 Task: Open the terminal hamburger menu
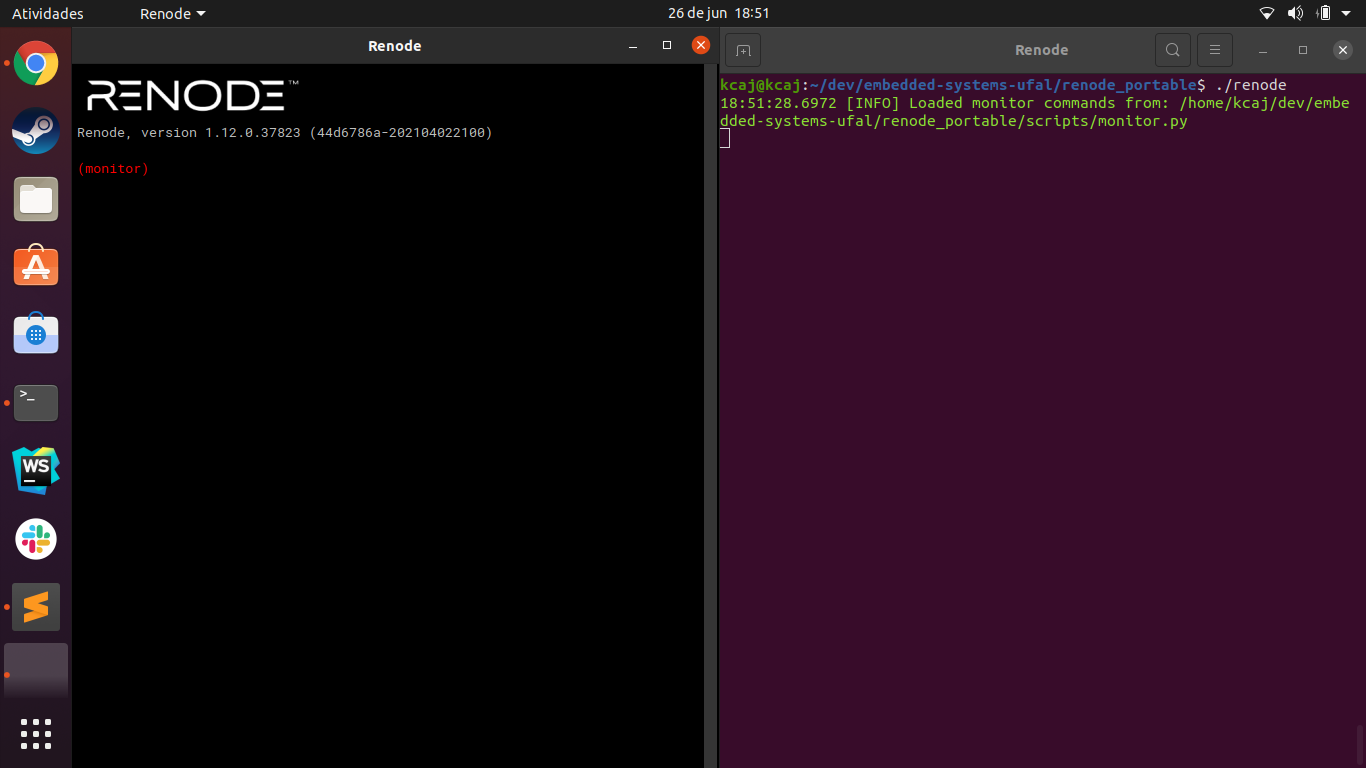pos(1215,50)
